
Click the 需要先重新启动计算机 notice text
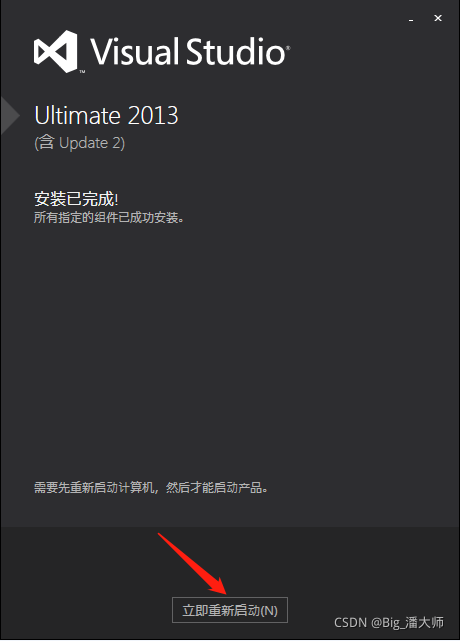tap(150, 487)
